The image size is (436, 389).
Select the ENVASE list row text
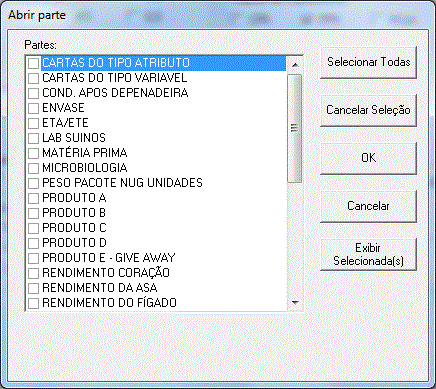(63, 108)
